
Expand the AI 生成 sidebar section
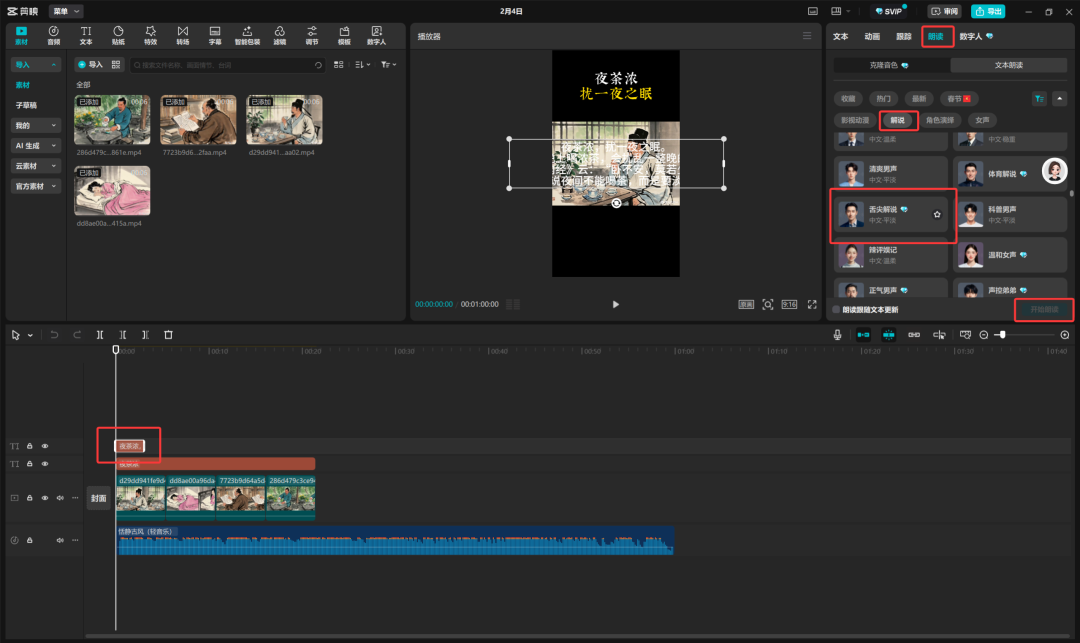(36, 145)
